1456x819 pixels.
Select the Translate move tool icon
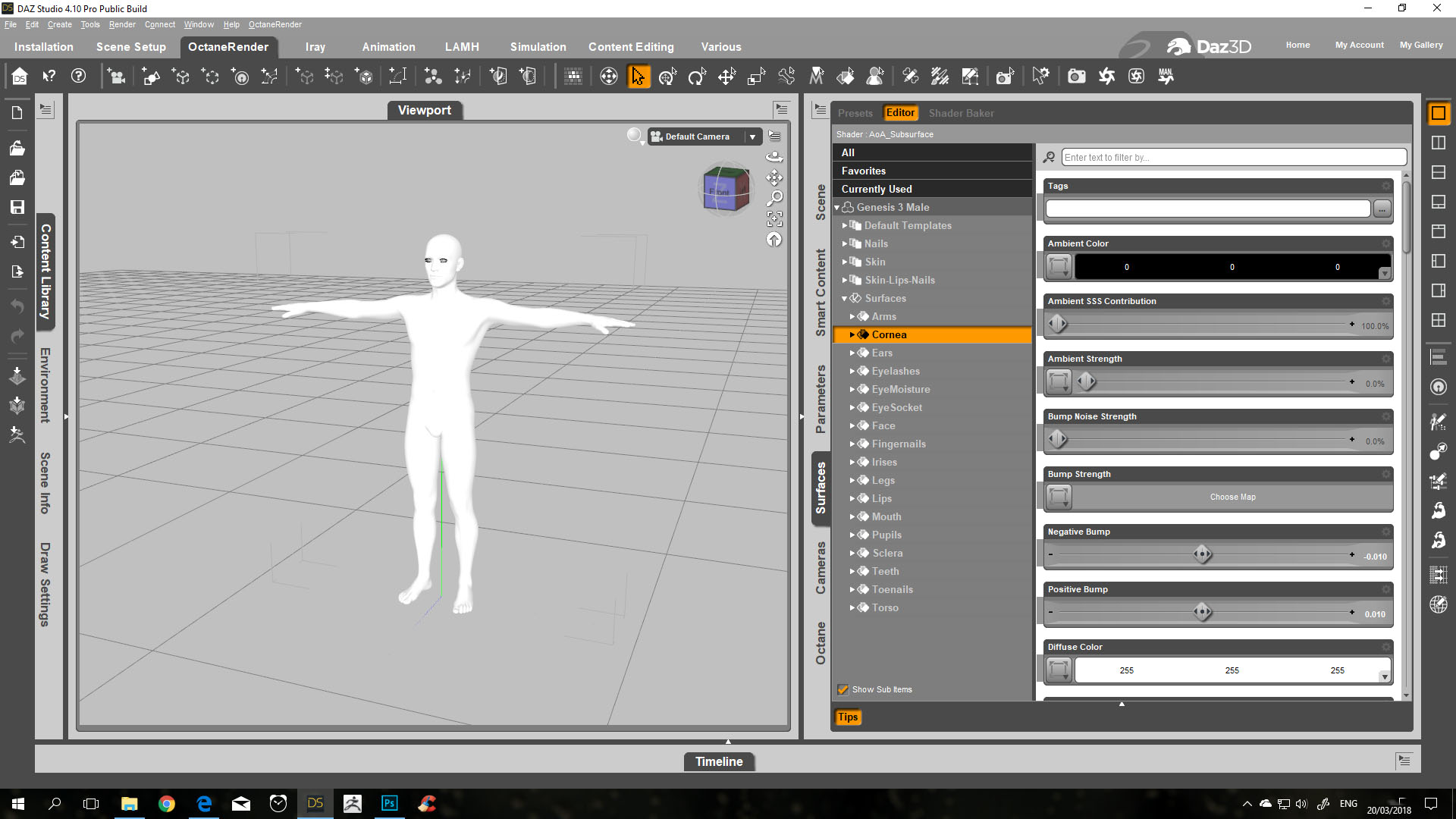pos(726,77)
